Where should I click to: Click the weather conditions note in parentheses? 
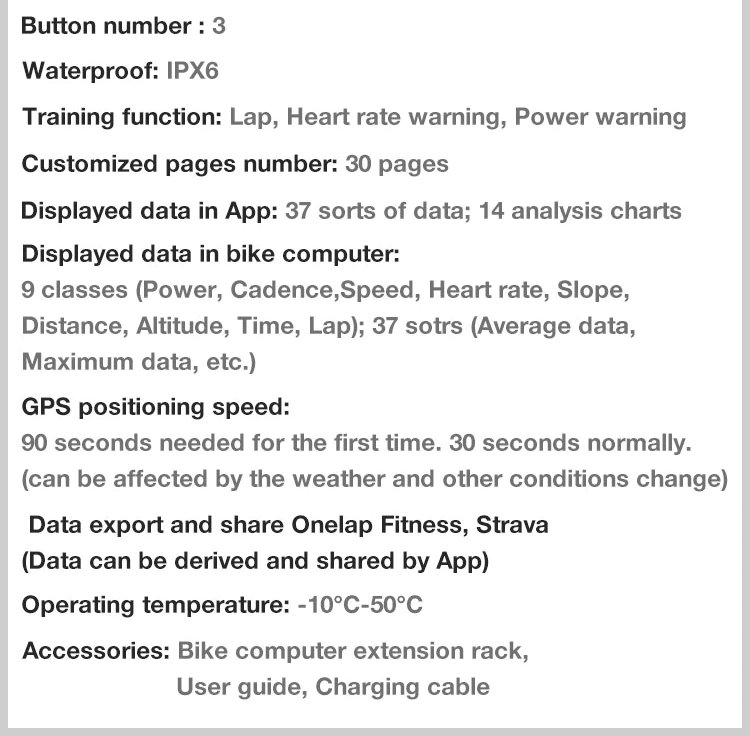click(374, 478)
